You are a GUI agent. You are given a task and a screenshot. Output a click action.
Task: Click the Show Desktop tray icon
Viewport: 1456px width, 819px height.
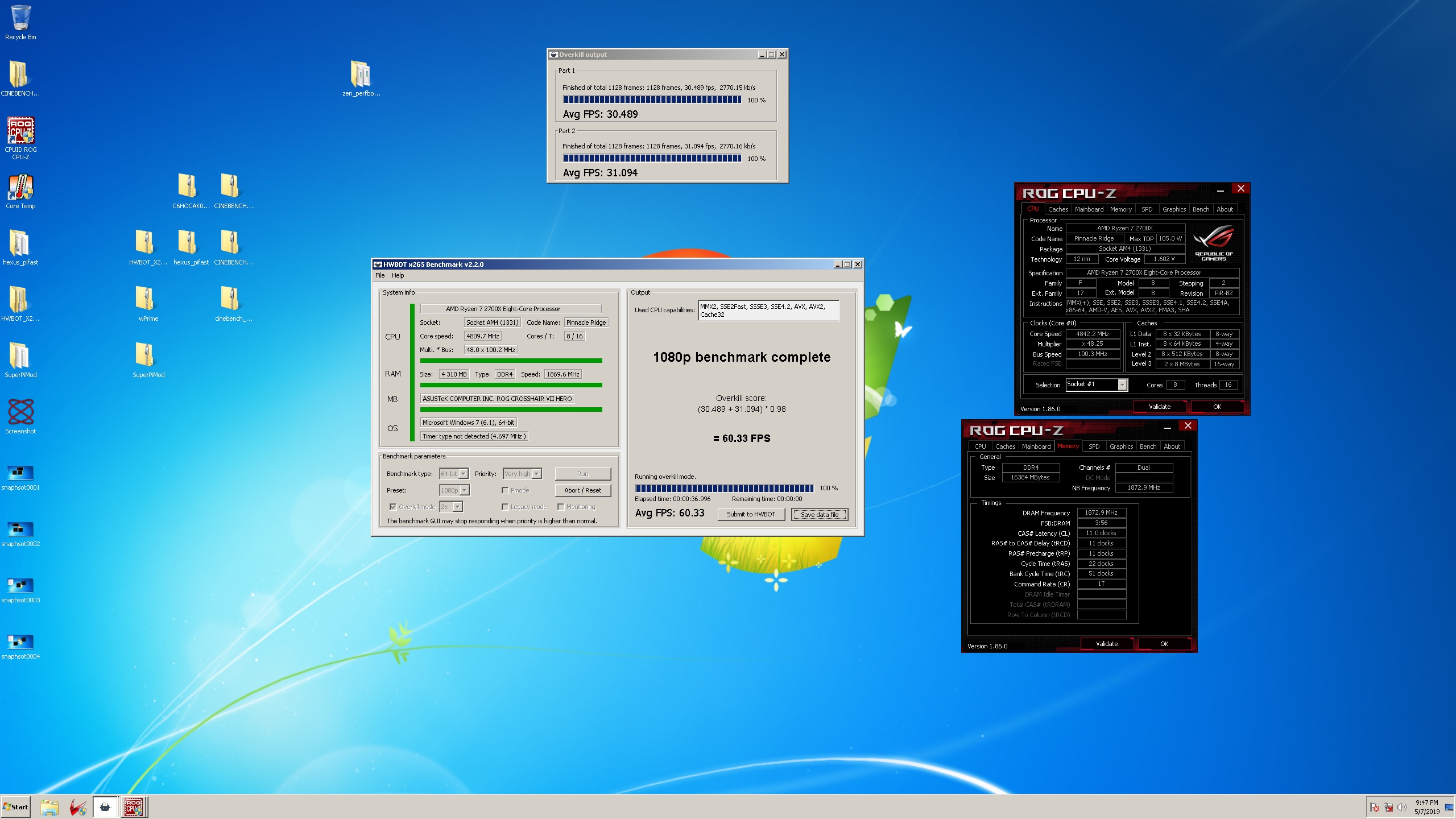pyautogui.click(x=1448, y=808)
